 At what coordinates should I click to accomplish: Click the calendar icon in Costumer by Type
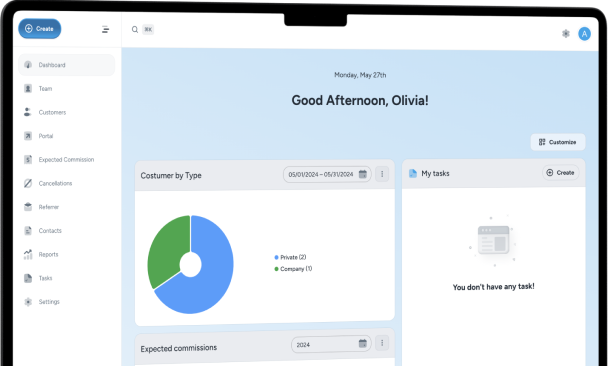coord(363,174)
